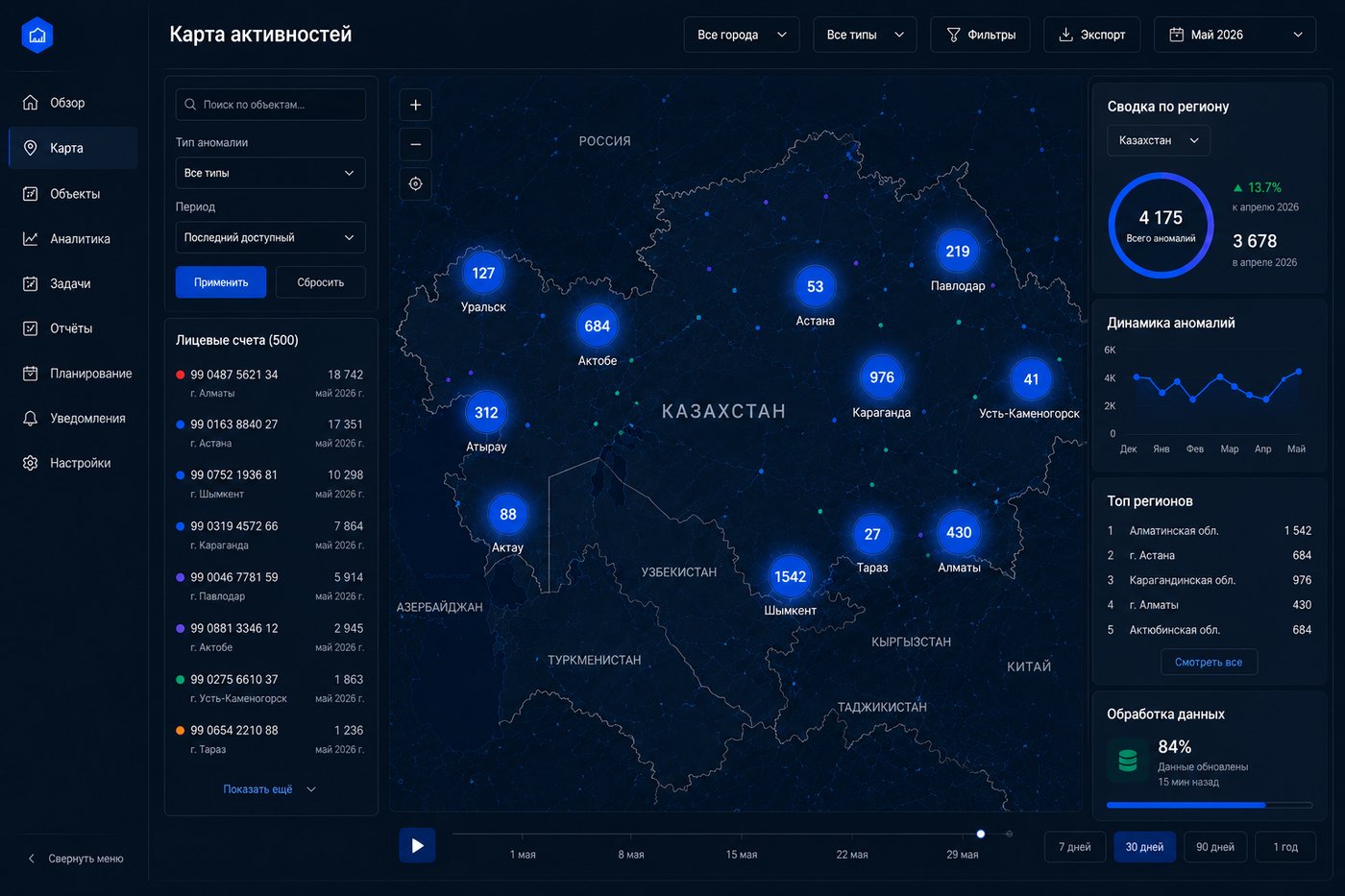The image size is (1345, 896).
Task: Select the 1 год range tab
Action: pos(1285,847)
